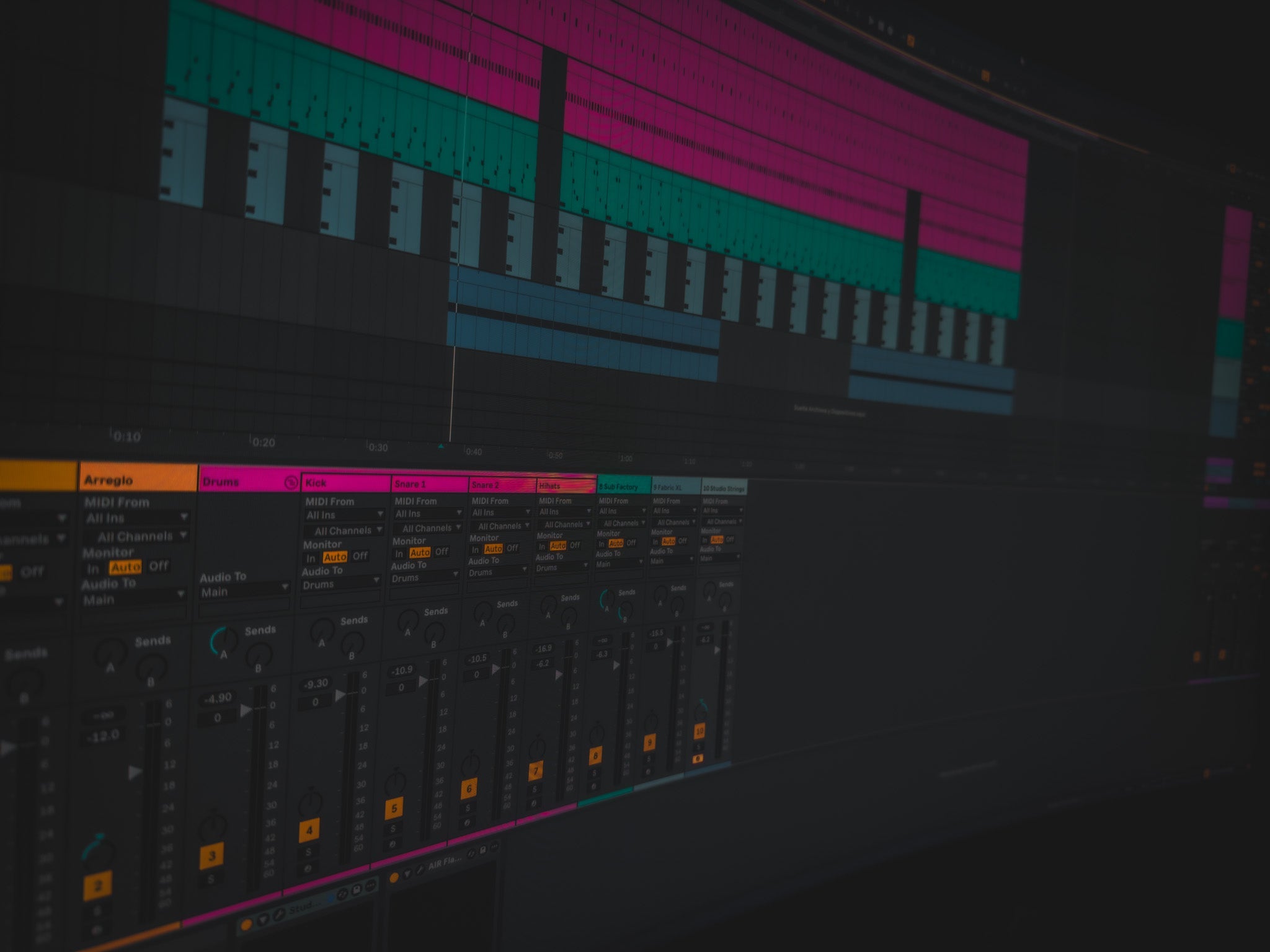1270x952 pixels.
Task: Set Monitor to Off on the Kick track
Action: tap(360, 555)
